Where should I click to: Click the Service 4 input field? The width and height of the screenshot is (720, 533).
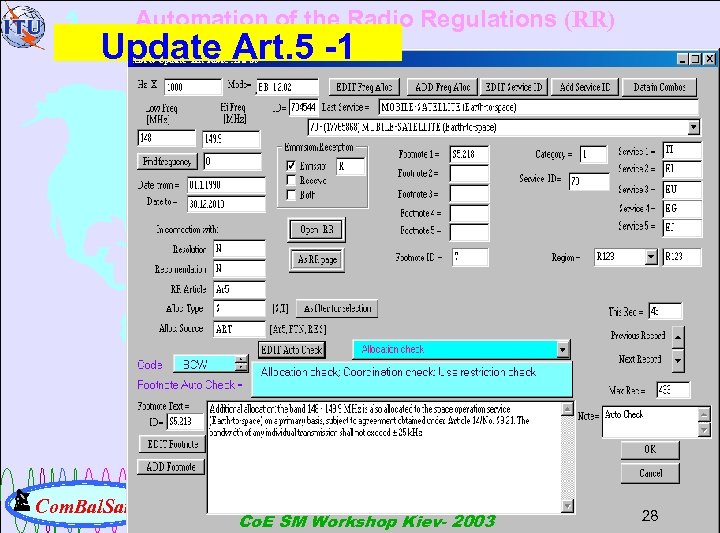click(682, 208)
